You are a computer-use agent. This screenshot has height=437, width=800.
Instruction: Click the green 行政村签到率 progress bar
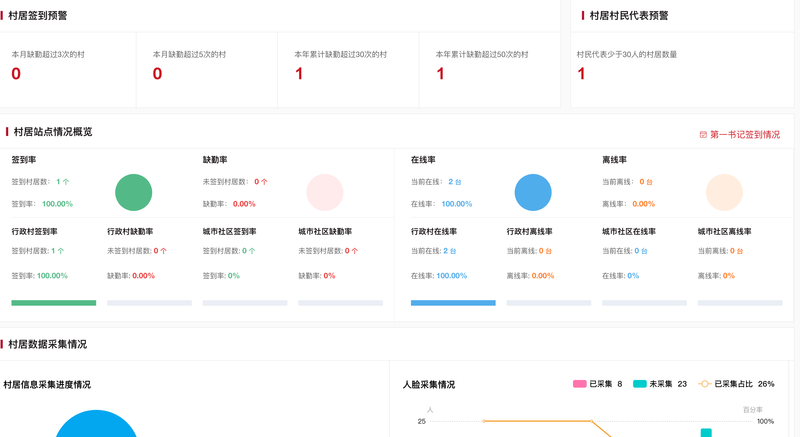tap(54, 303)
